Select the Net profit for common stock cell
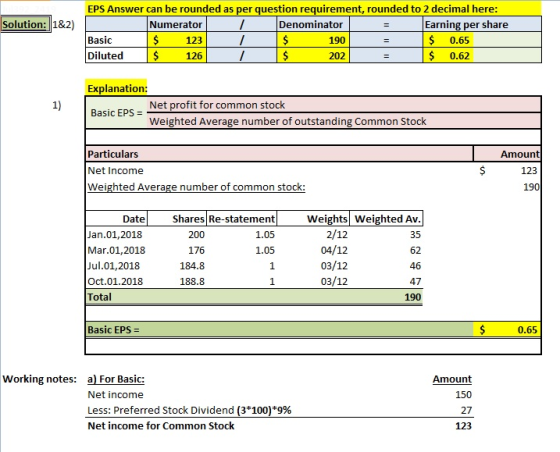560x452 pixels. point(344,105)
